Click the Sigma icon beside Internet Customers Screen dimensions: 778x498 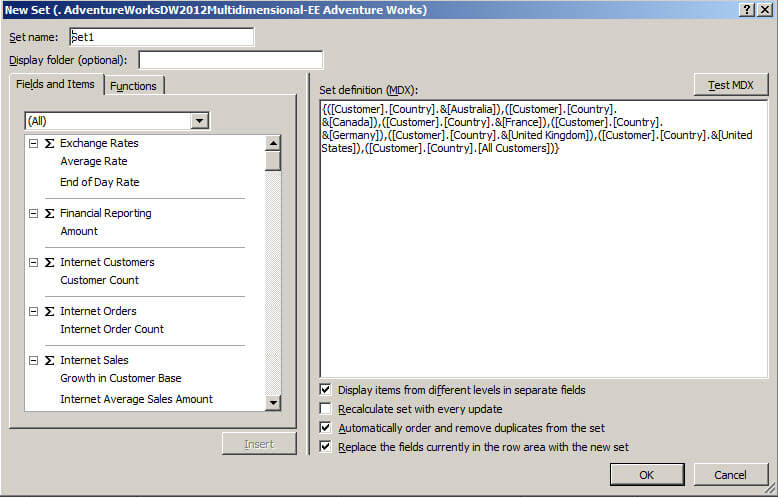(49, 262)
